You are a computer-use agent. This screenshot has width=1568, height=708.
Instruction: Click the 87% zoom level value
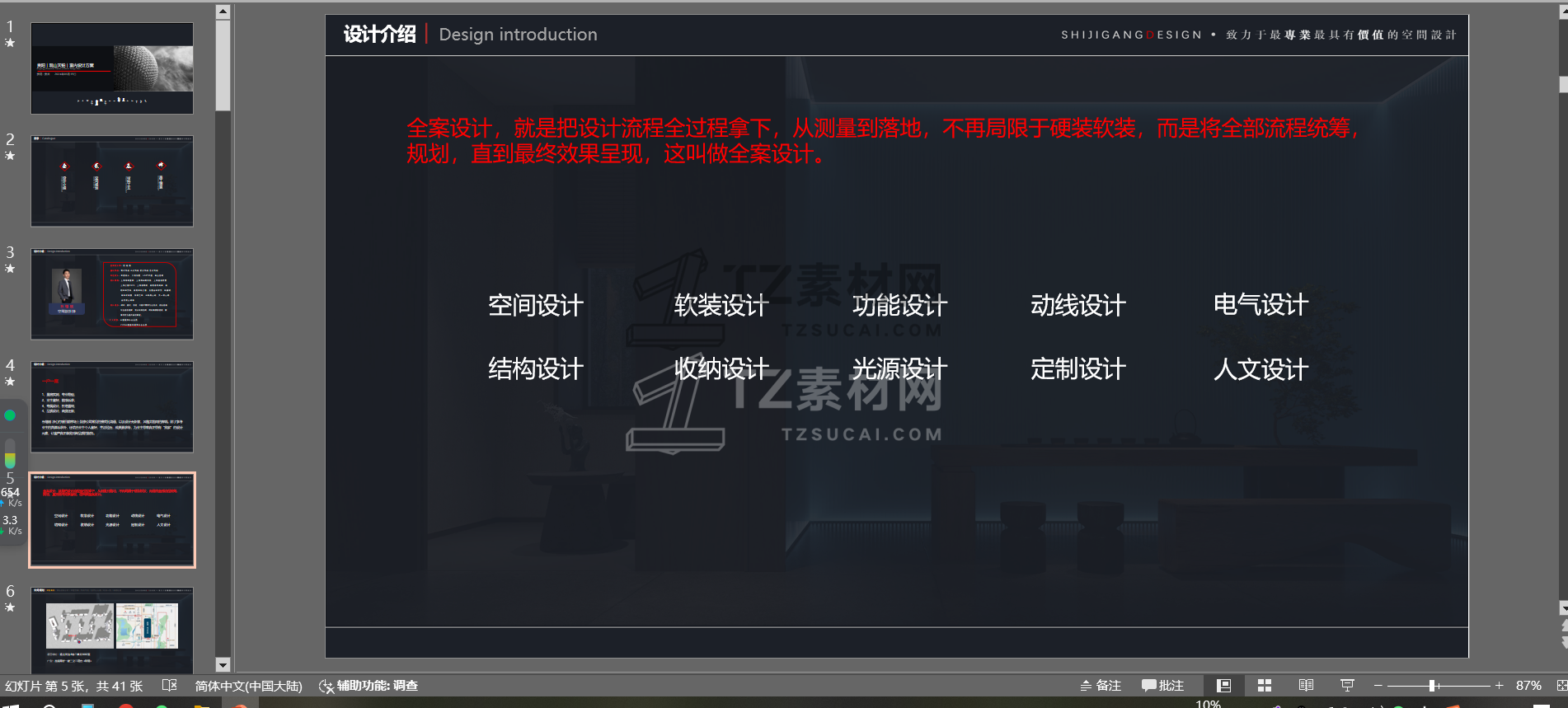coord(1528,686)
